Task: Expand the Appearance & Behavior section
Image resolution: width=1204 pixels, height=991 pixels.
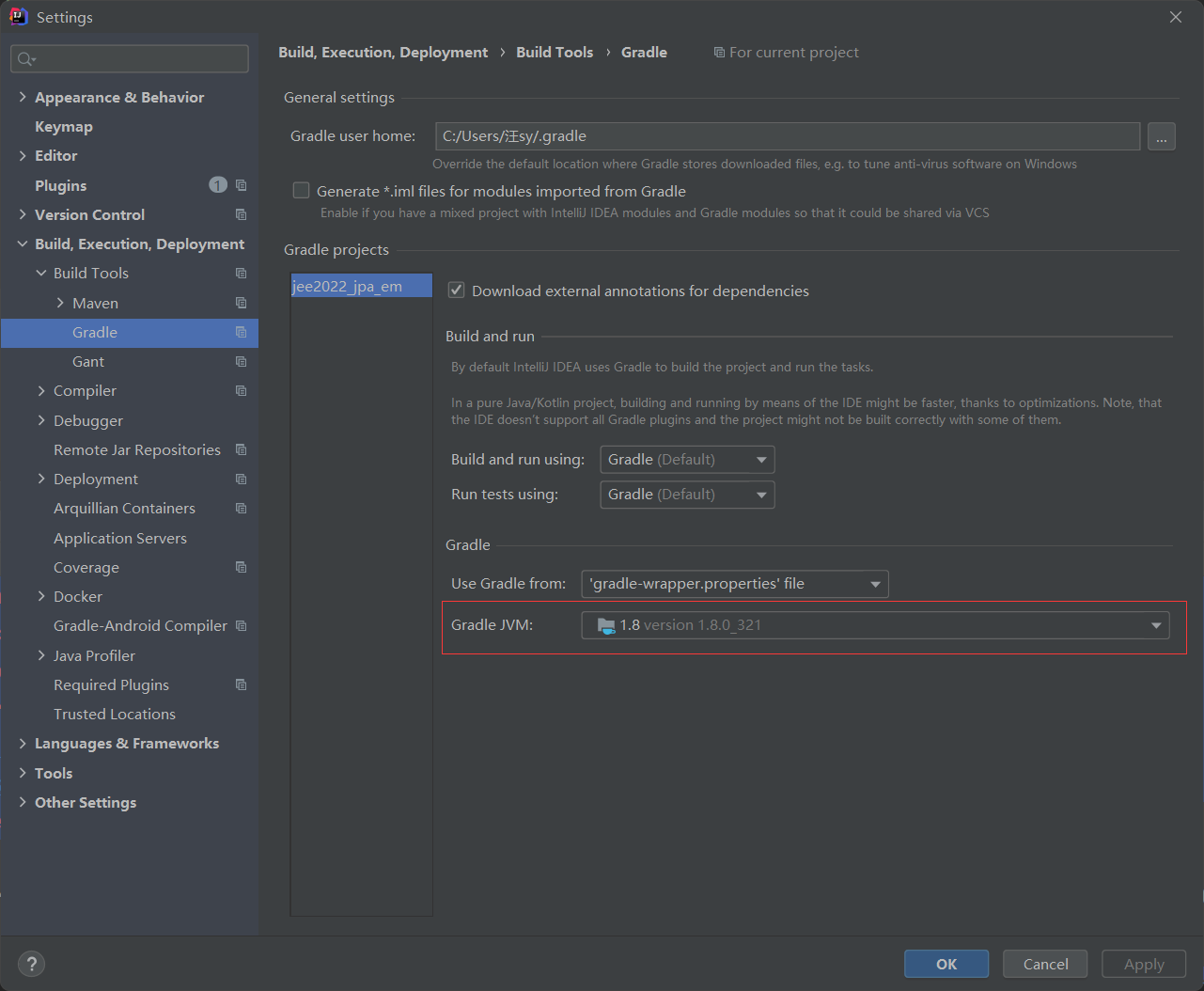Action: tap(22, 97)
